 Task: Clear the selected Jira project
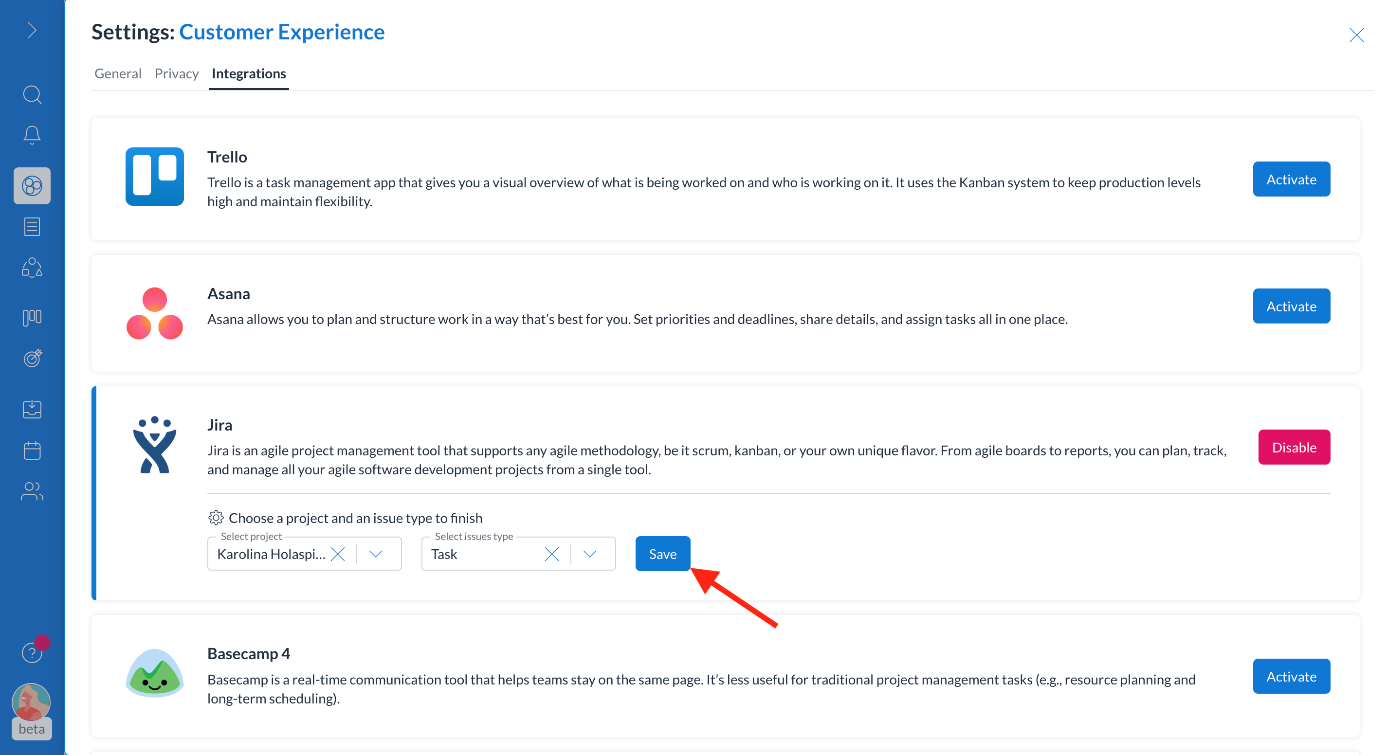point(338,554)
